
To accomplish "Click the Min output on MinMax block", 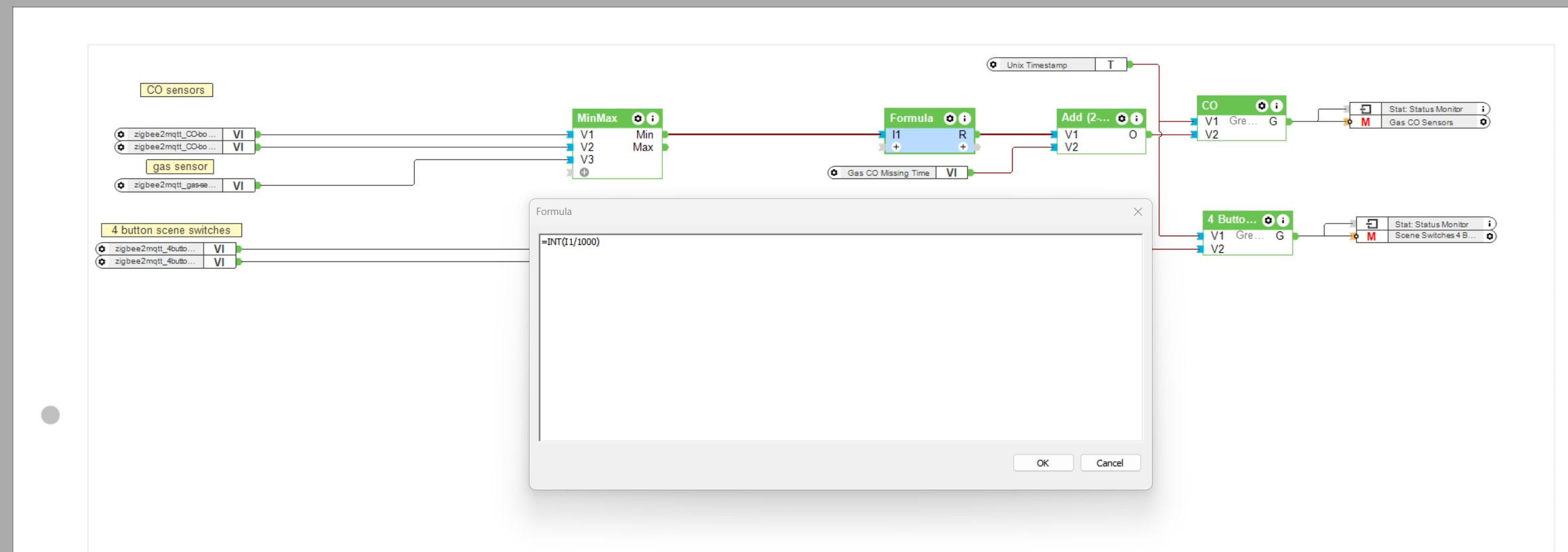I will pos(644,135).
